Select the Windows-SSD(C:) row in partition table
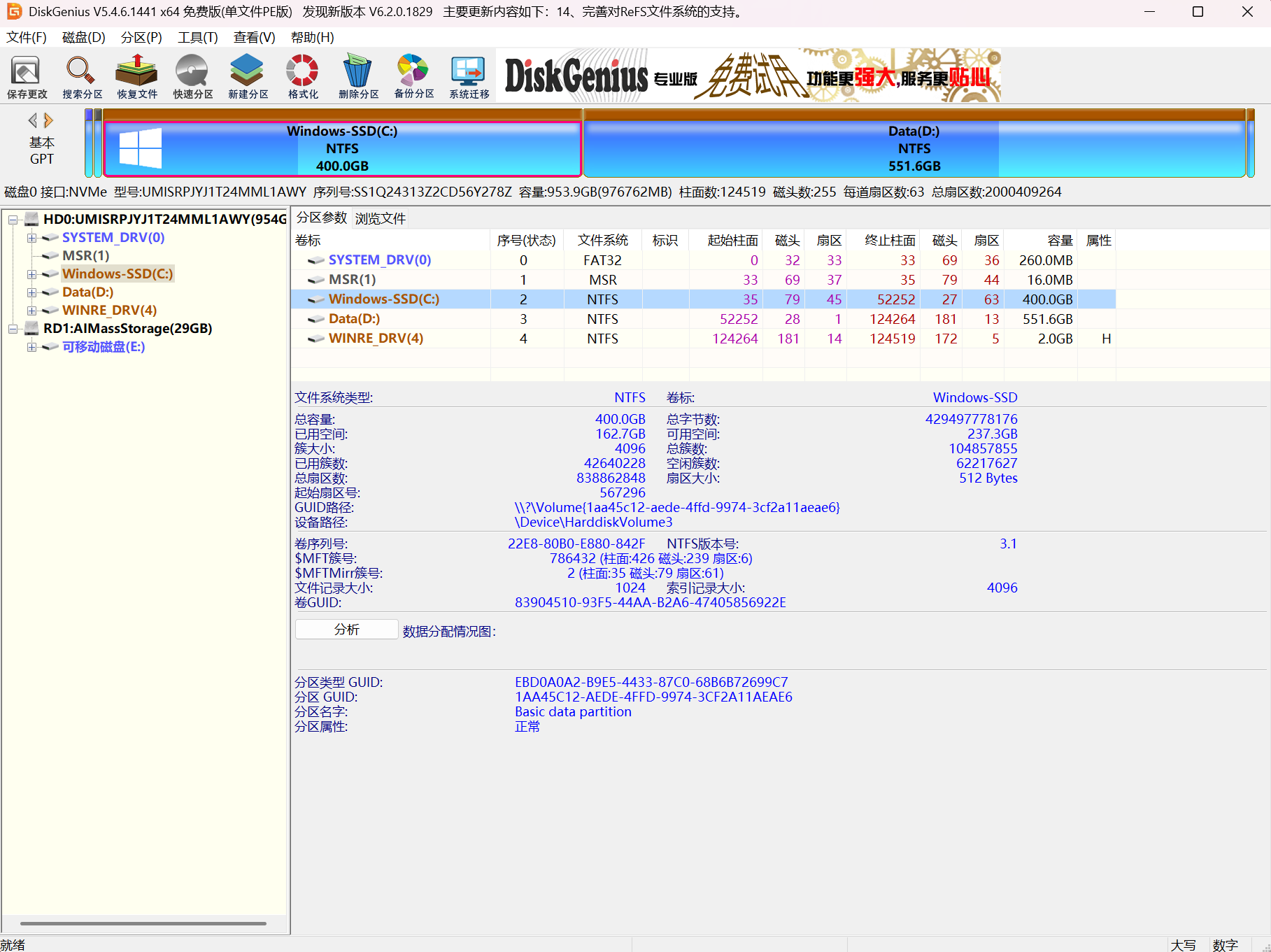The height and width of the screenshot is (952, 1271). pos(703,299)
